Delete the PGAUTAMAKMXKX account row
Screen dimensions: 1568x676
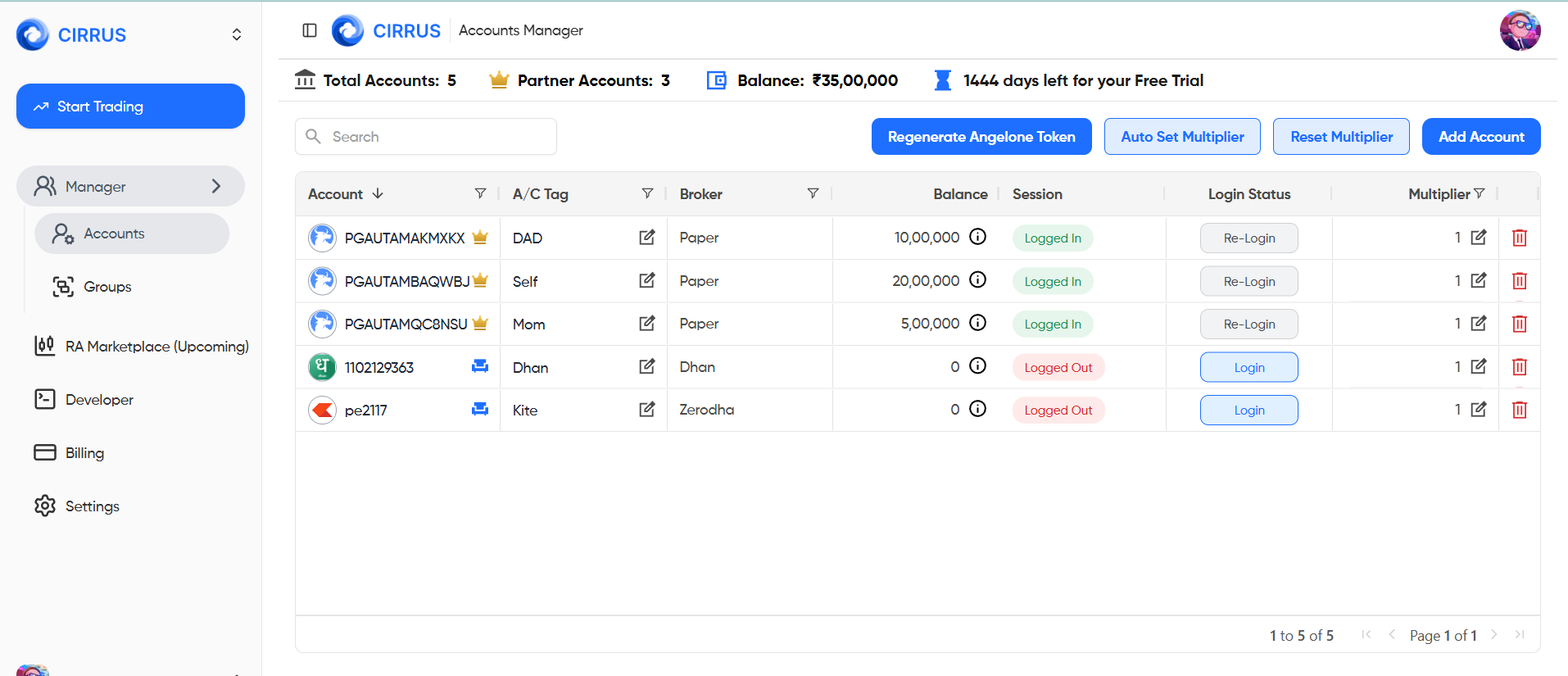click(1519, 238)
